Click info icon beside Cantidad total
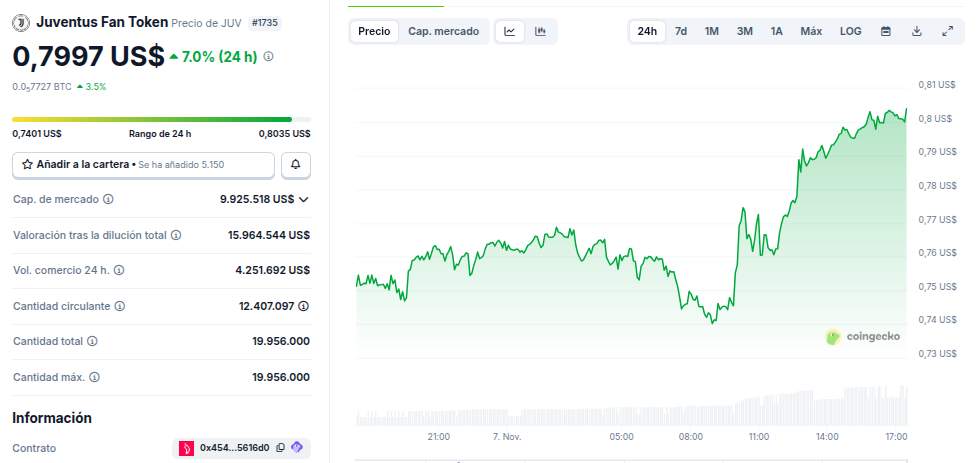 pyautogui.click(x=93, y=342)
